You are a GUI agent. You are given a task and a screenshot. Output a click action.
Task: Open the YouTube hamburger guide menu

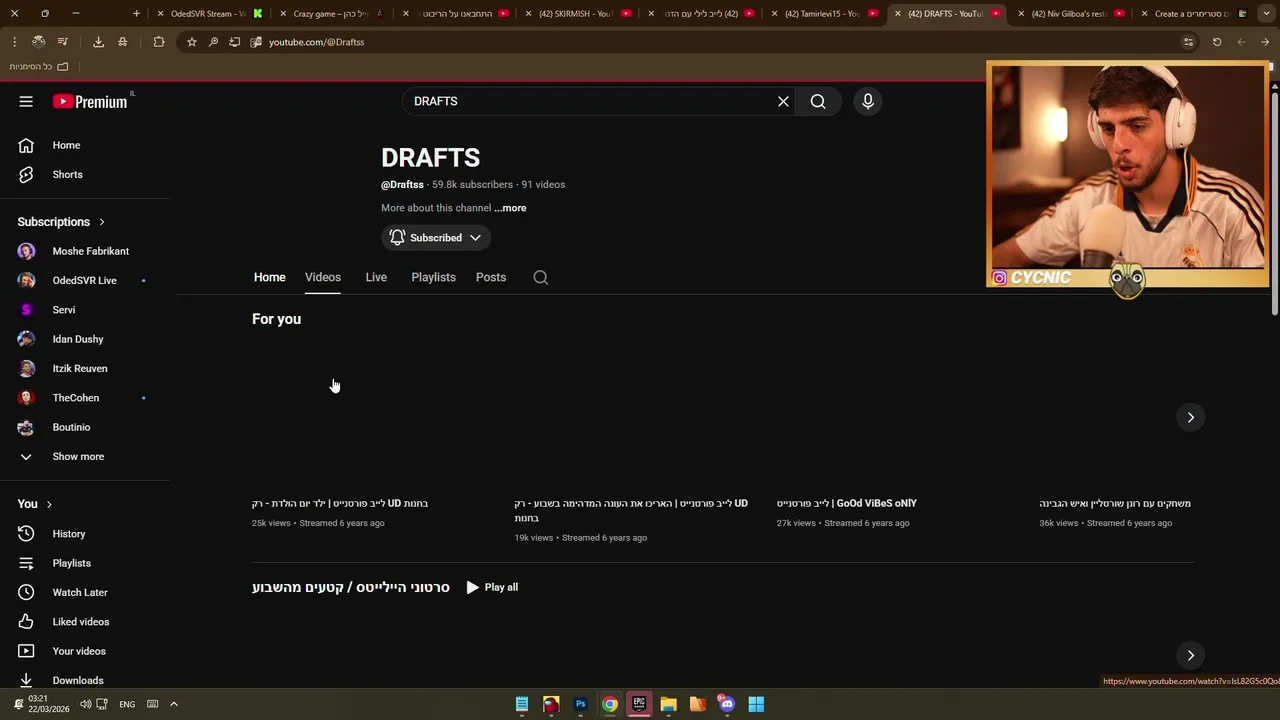(26, 101)
